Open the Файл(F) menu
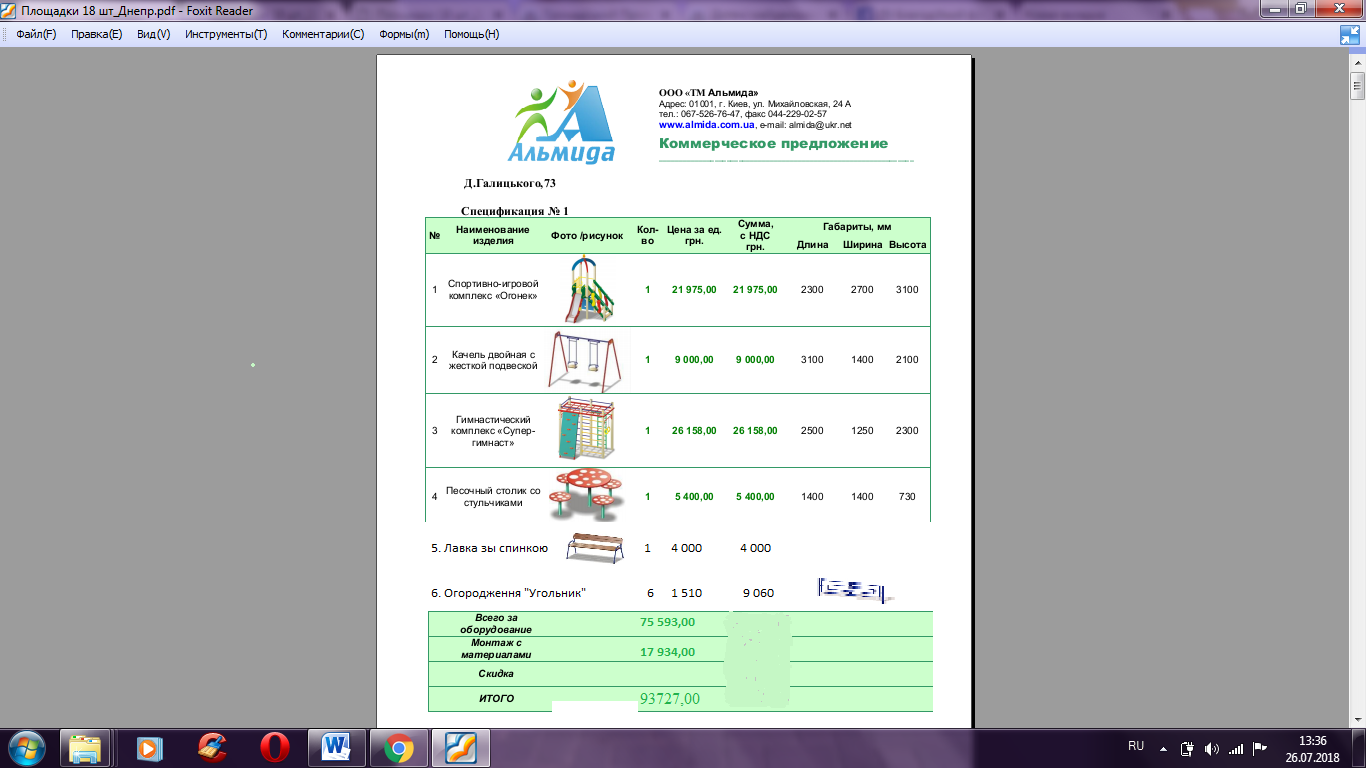Screen dimensions: 1366x768 point(36,34)
